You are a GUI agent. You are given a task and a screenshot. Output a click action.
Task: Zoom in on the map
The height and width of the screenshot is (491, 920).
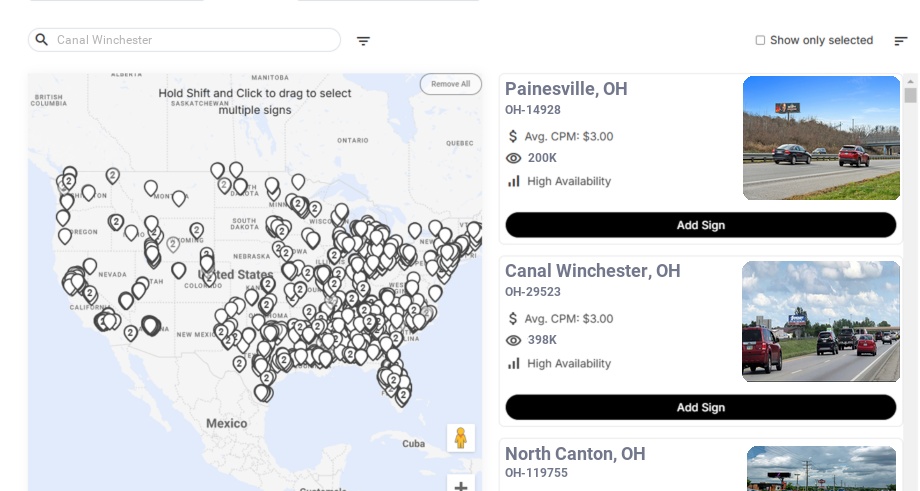click(x=461, y=486)
